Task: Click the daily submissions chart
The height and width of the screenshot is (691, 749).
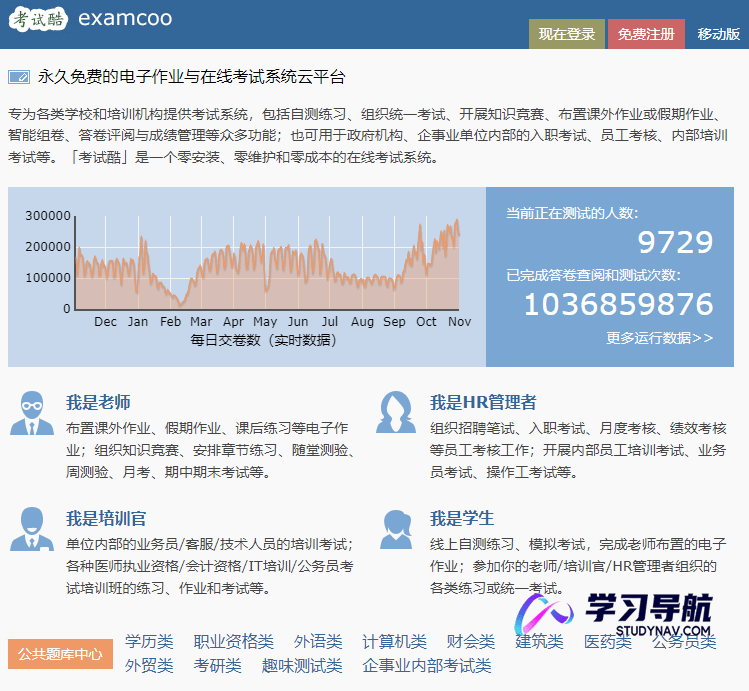Action: click(266, 265)
